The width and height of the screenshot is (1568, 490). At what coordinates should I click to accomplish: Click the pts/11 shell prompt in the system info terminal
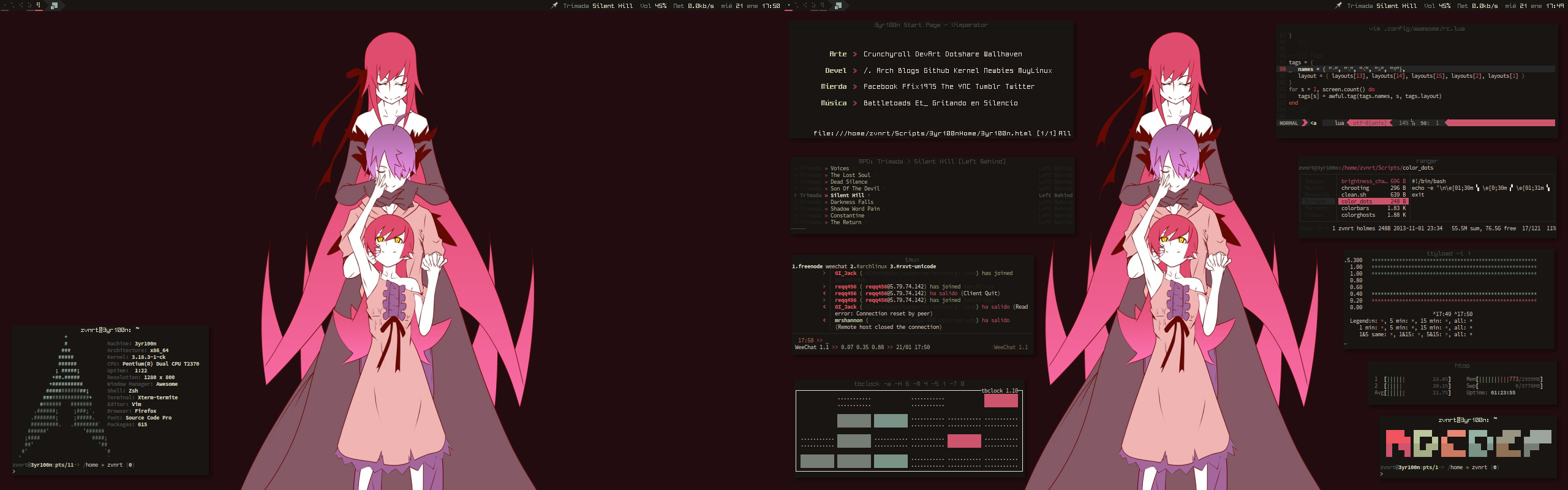(73, 465)
